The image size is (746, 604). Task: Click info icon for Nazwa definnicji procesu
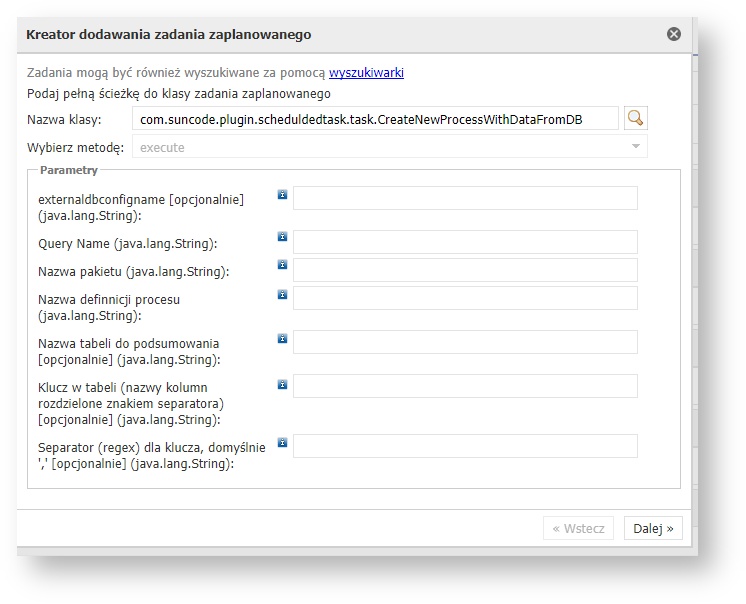pyautogui.click(x=282, y=294)
